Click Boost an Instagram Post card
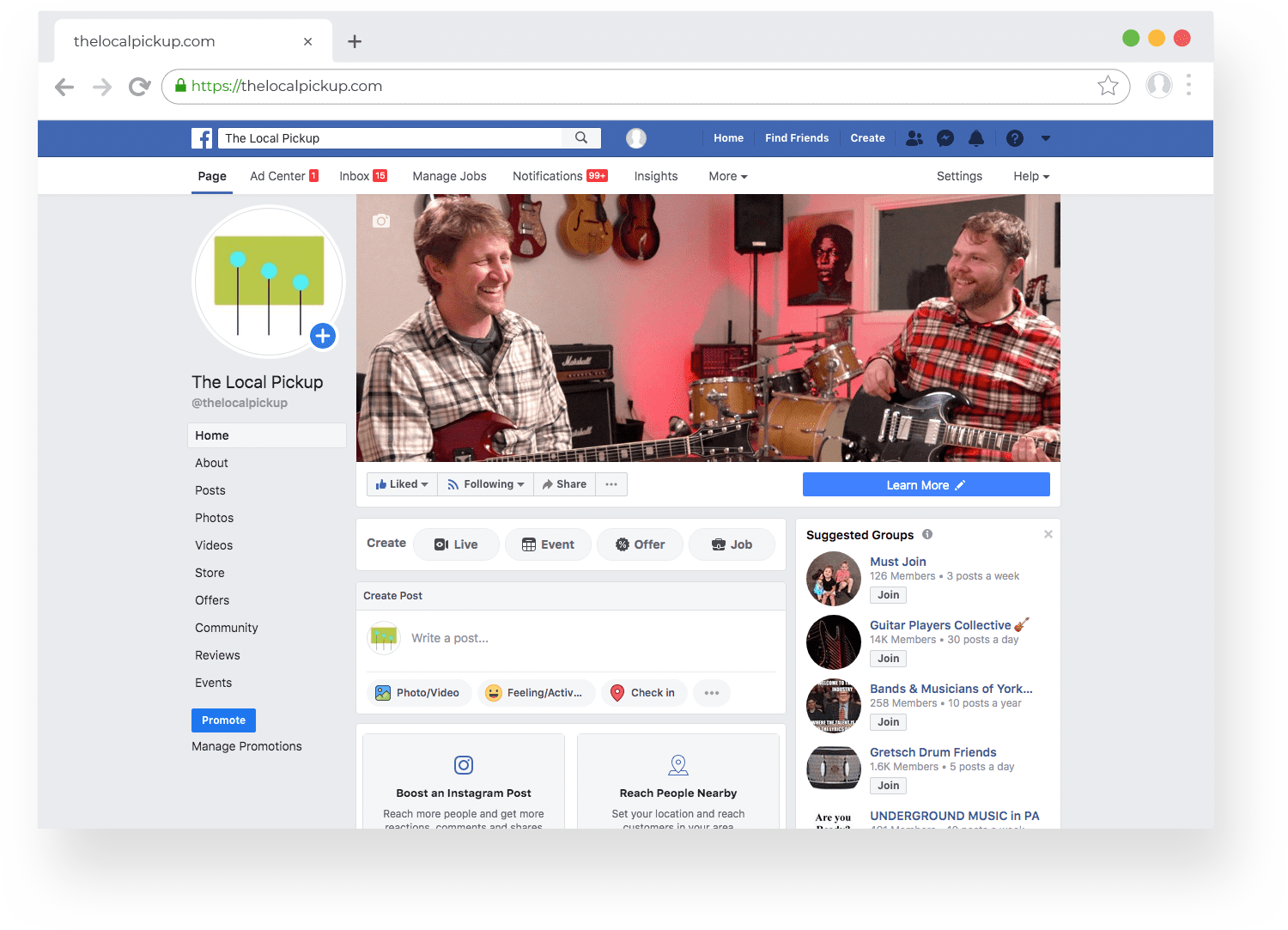Viewport: 1288px width, 930px height. (464, 781)
